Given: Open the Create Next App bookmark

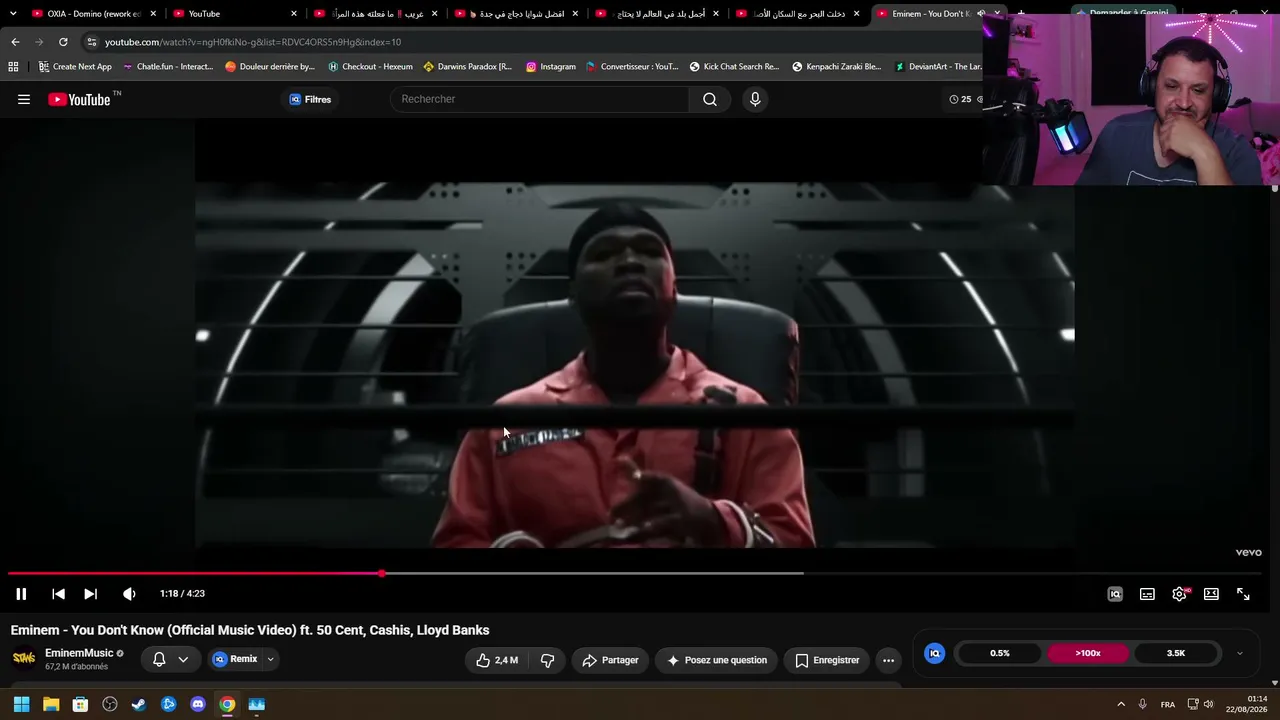Looking at the screenshot, I should (75, 67).
